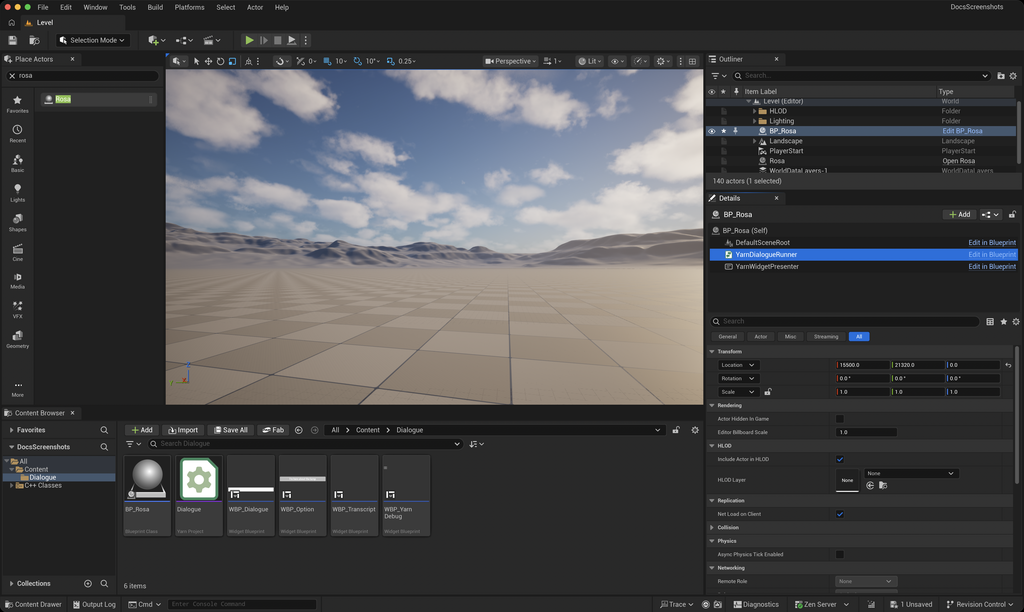The width and height of the screenshot is (1024, 612).
Task: Click the Import button in Content Browser
Action: click(x=183, y=430)
